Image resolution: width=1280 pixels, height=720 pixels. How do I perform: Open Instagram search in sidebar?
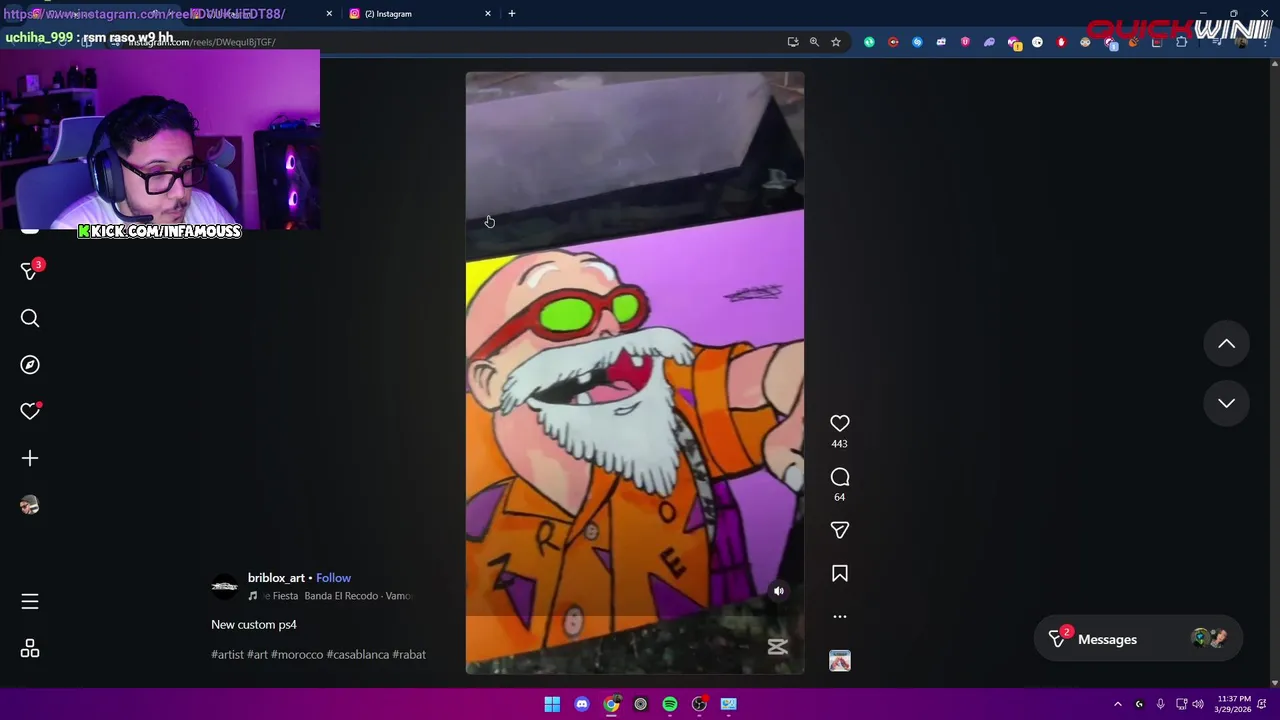(30, 318)
